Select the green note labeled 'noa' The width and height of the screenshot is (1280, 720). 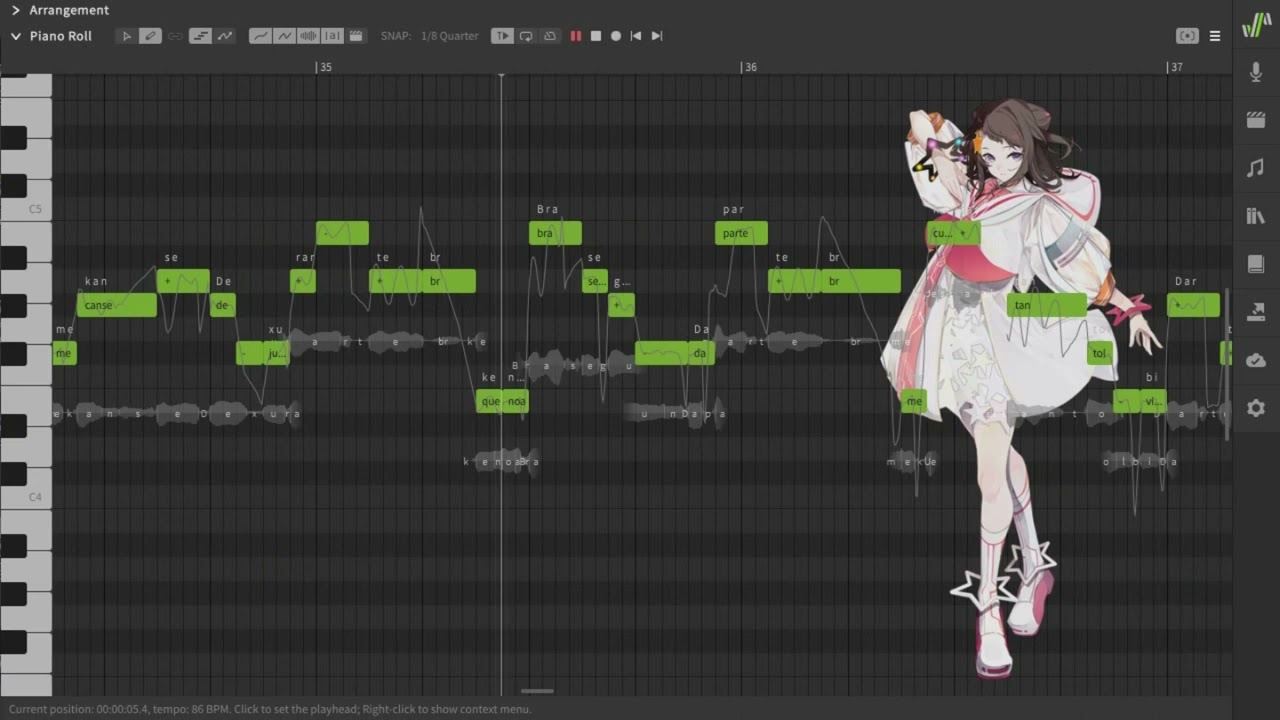516,401
